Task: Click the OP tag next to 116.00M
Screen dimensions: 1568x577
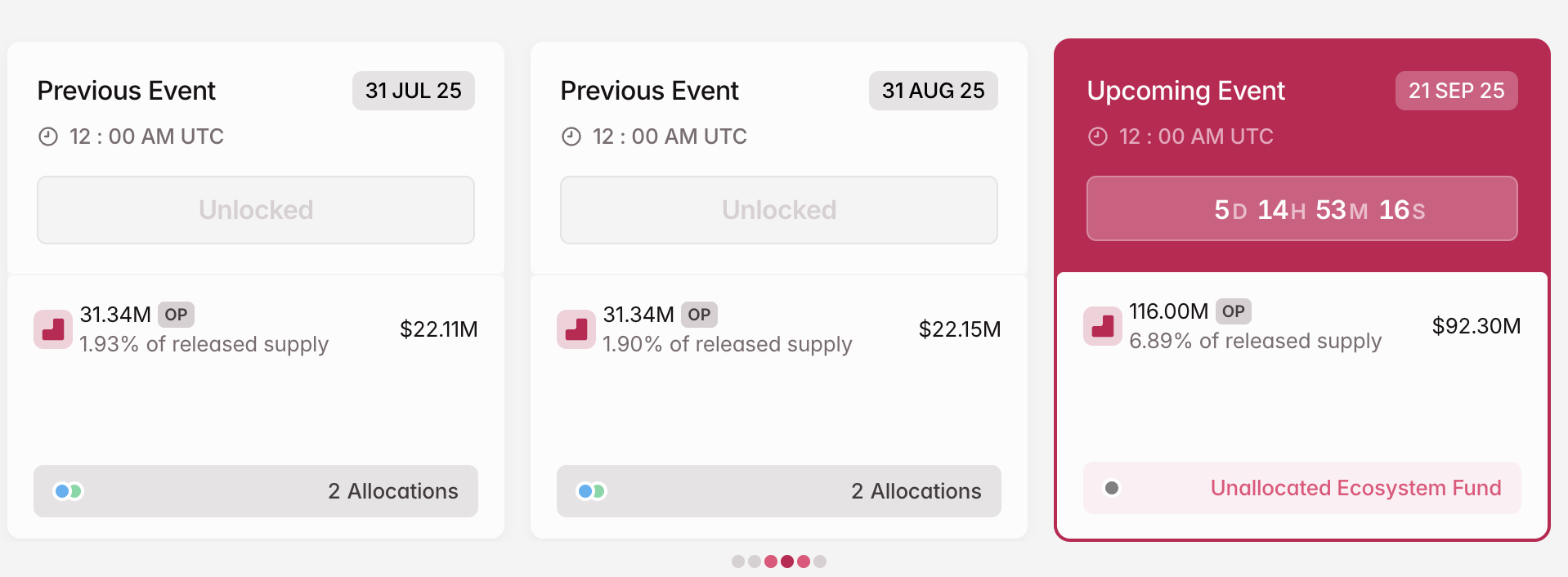Action: tap(1233, 311)
